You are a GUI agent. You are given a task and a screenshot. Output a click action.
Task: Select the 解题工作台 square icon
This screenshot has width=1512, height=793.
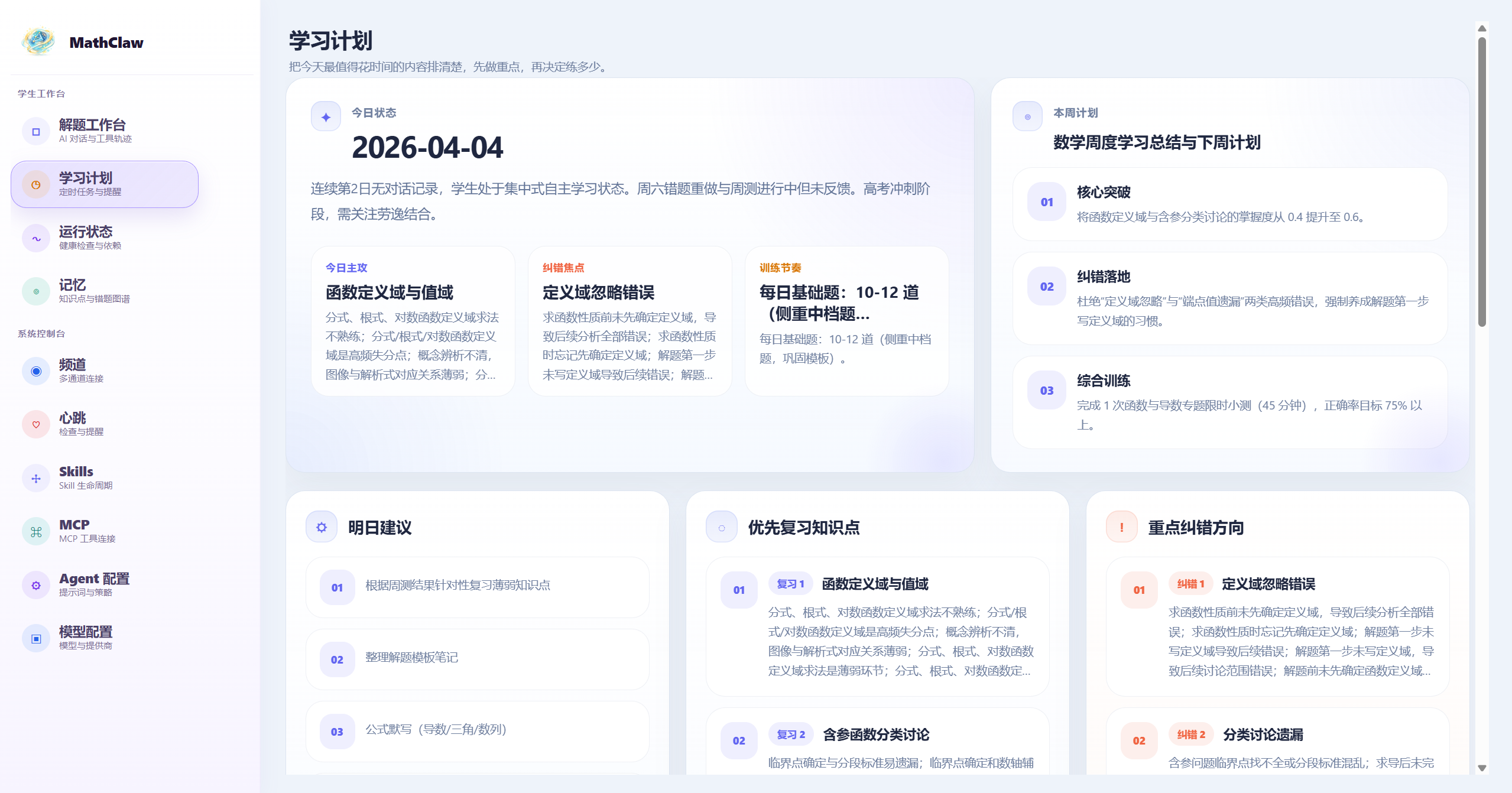click(36, 131)
